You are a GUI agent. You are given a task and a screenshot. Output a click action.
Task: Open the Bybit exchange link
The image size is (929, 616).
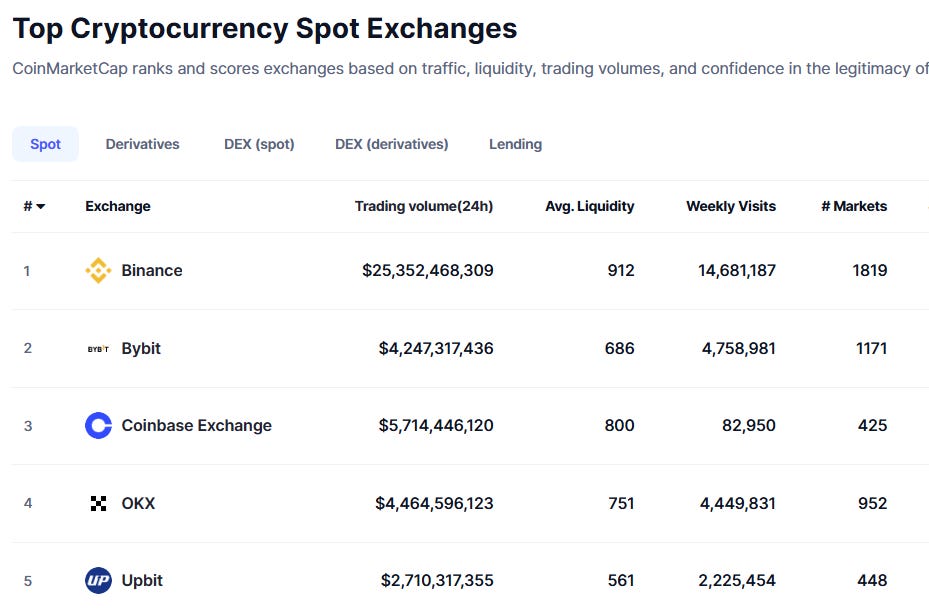(x=141, y=348)
